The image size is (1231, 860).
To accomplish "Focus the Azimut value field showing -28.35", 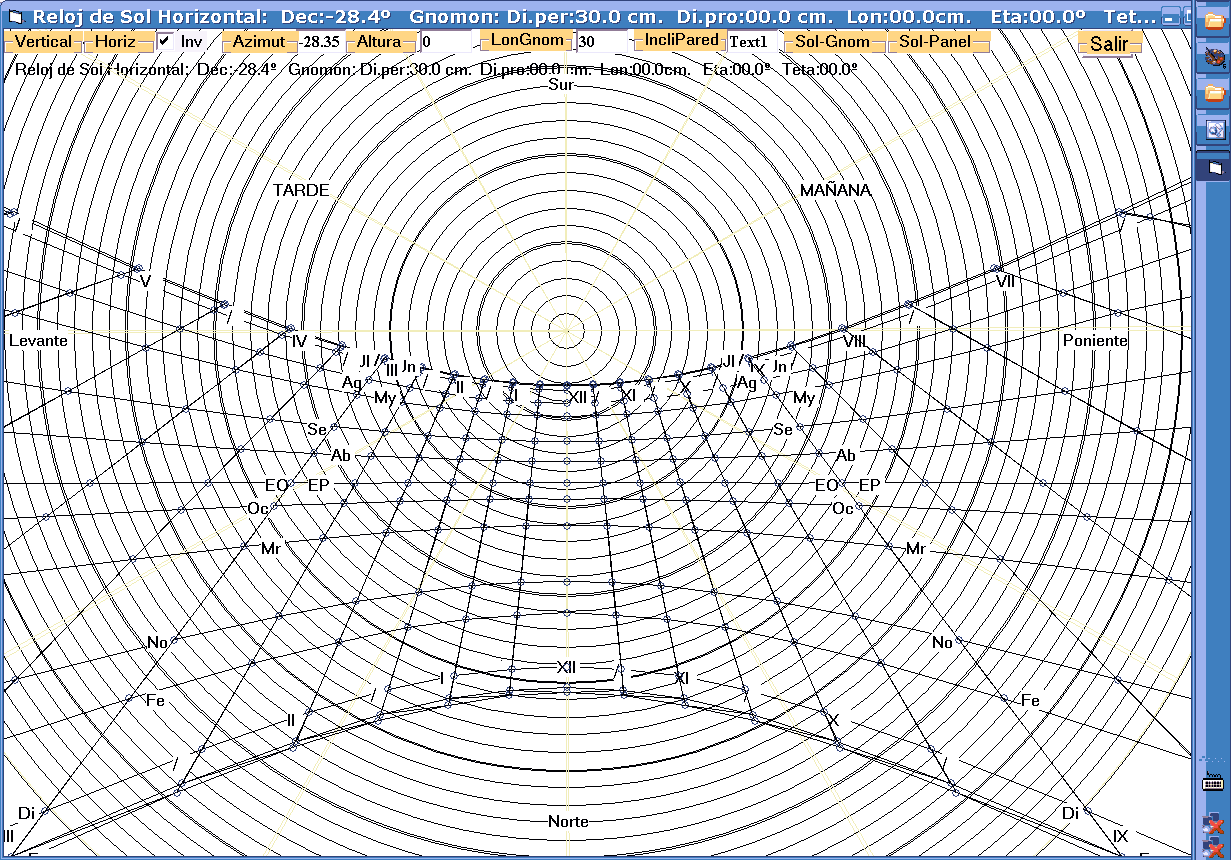I will point(322,41).
